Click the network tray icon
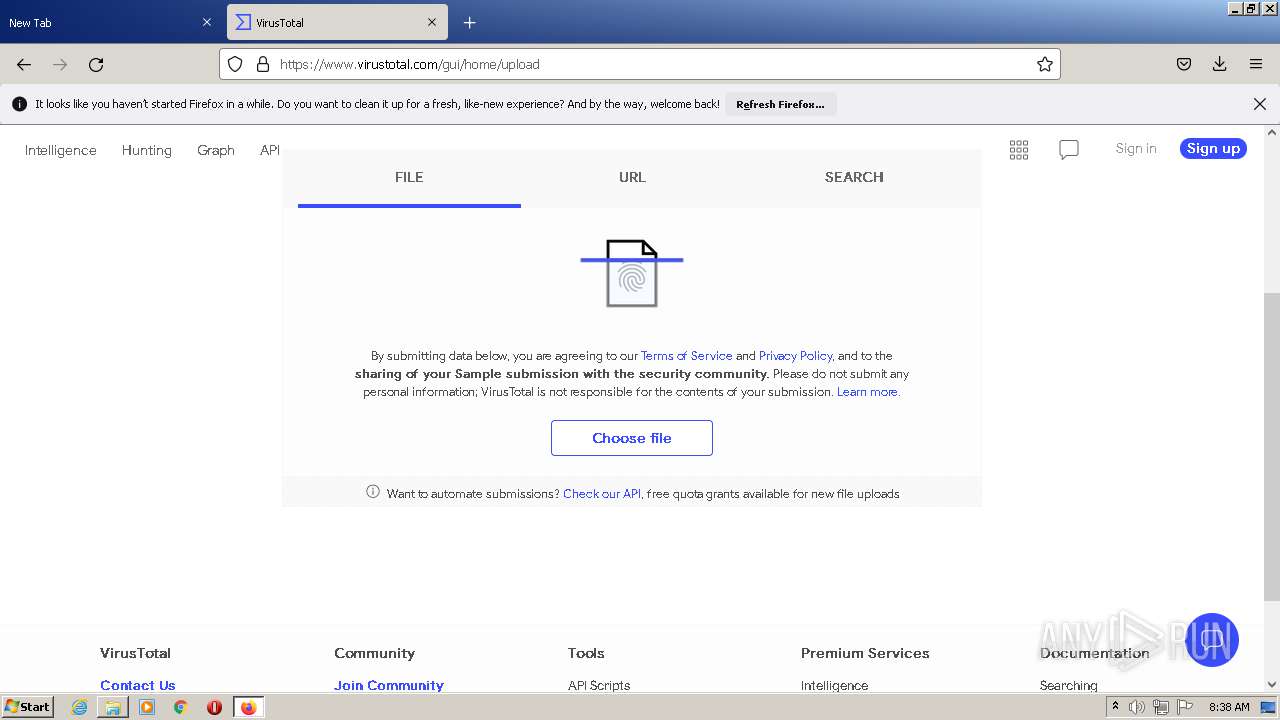 (x=1161, y=707)
